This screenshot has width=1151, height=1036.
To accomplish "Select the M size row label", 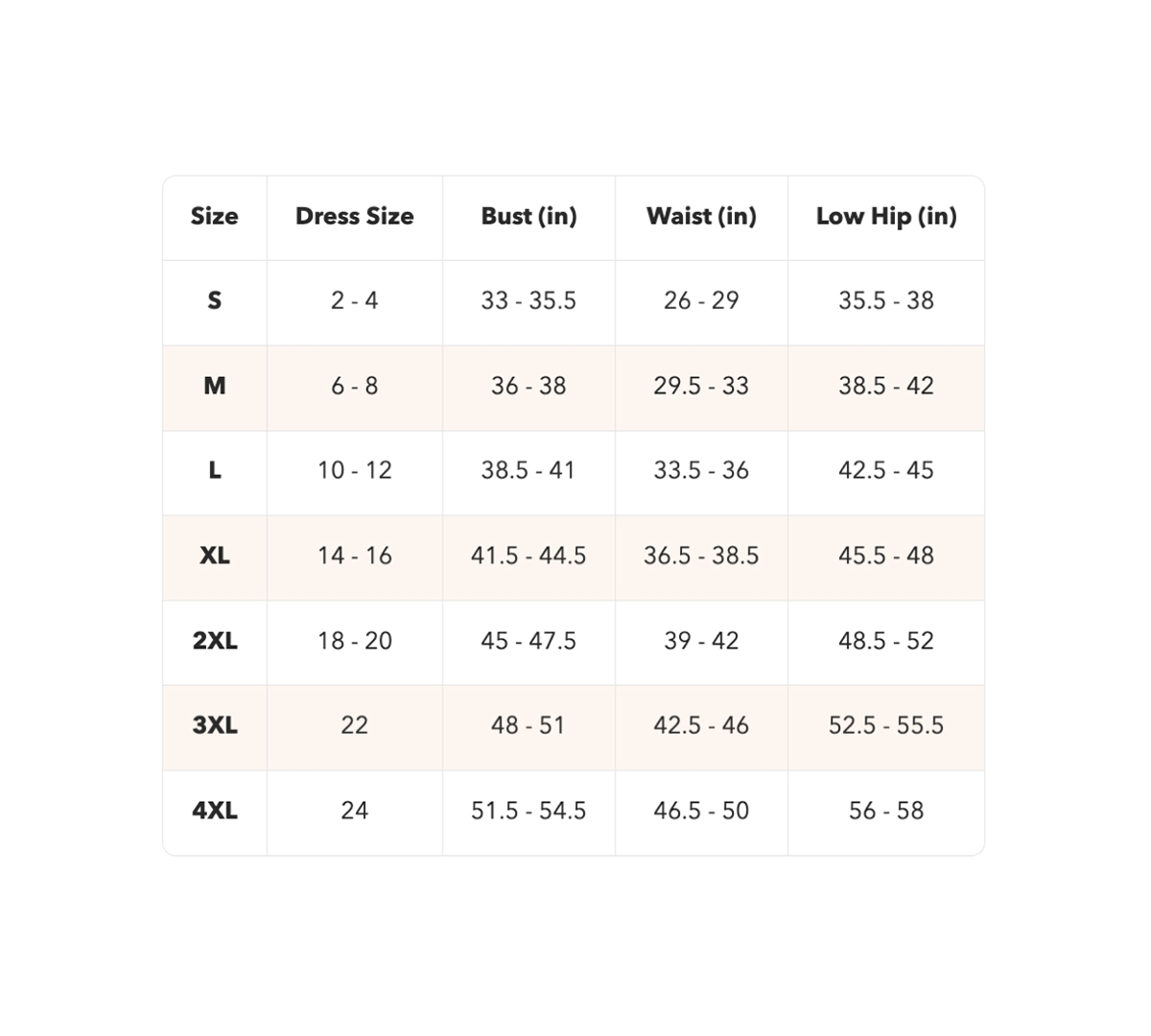I will (x=215, y=386).
